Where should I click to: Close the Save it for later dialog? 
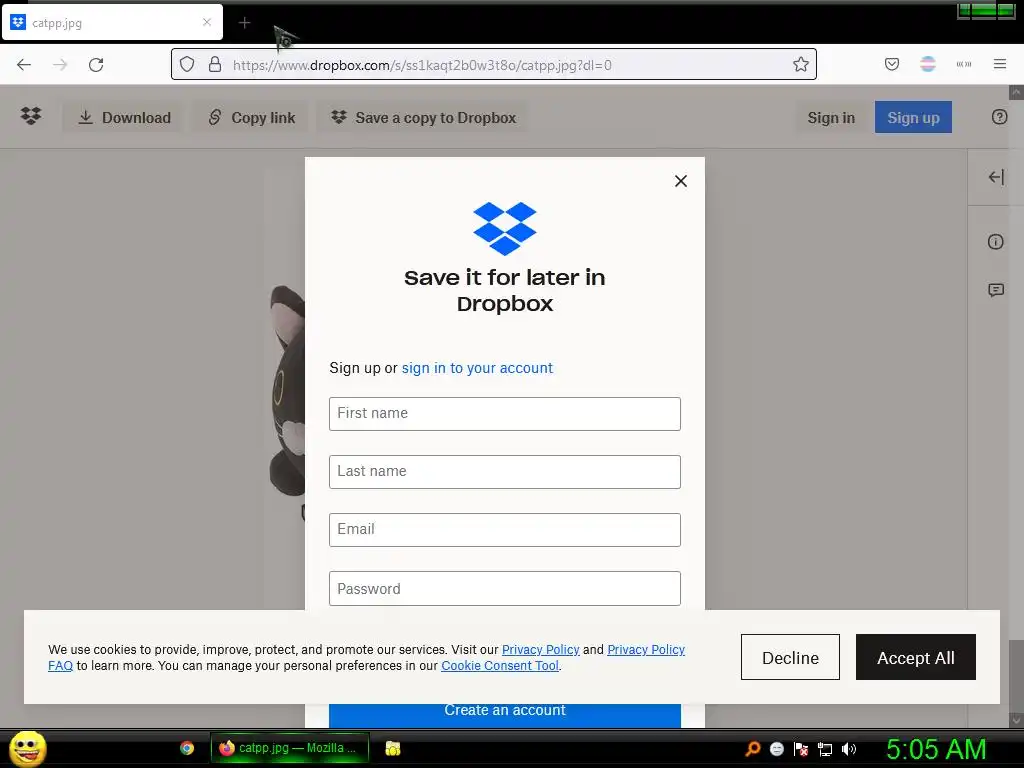[x=680, y=181]
